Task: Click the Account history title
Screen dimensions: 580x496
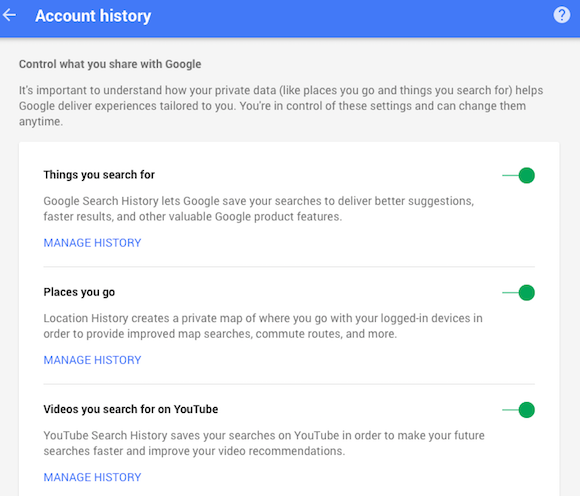Action: [93, 16]
